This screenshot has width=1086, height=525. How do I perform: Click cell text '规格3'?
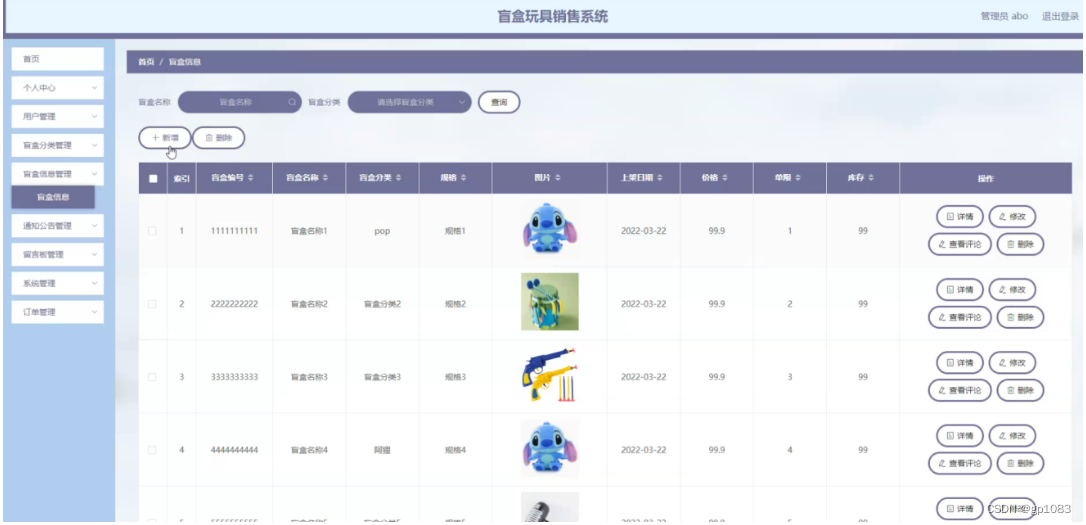tap(455, 377)
